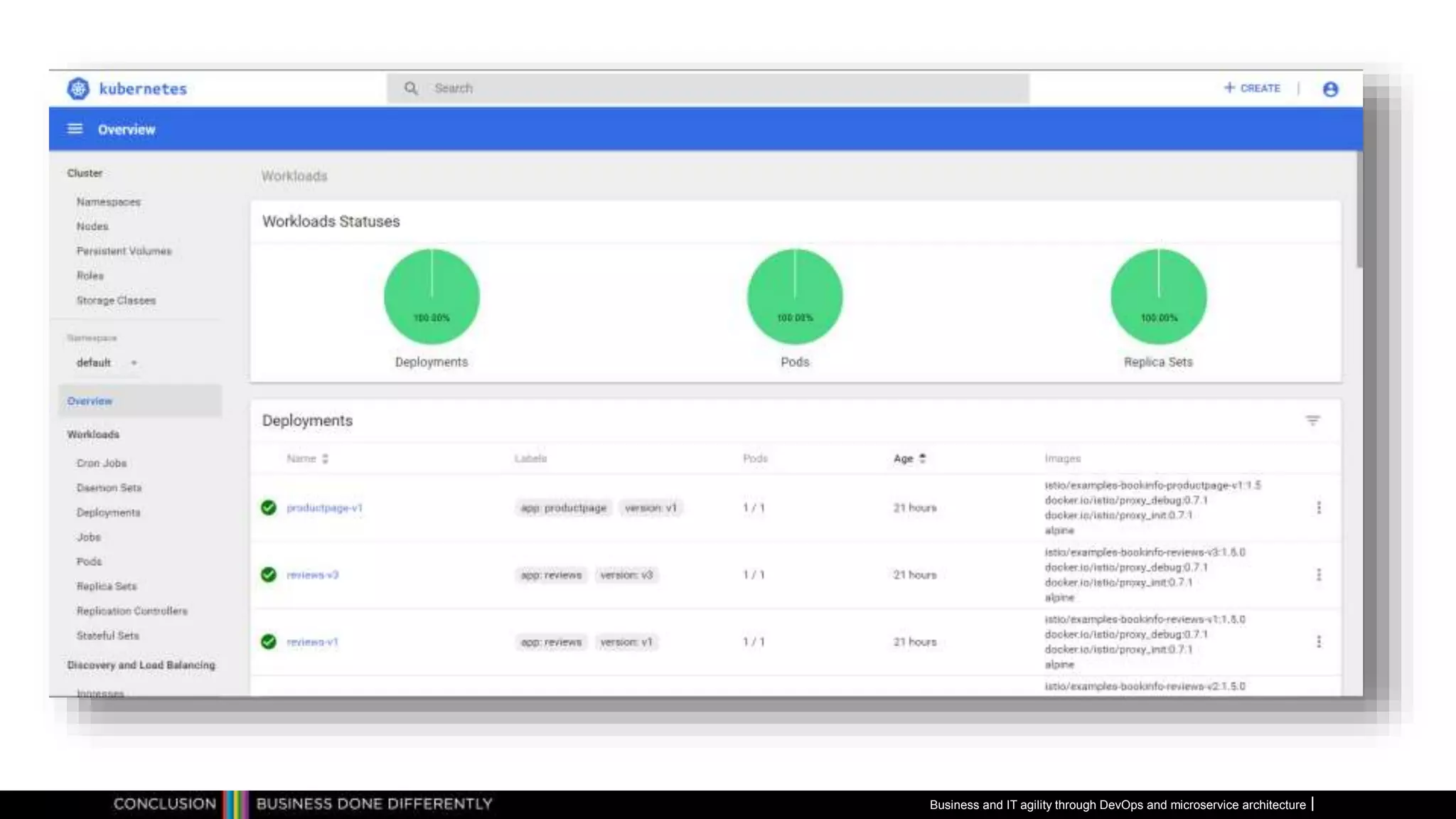Click the Deployments status pie chart
This screenshot has height=819, width=1456.
click(432, 296)
